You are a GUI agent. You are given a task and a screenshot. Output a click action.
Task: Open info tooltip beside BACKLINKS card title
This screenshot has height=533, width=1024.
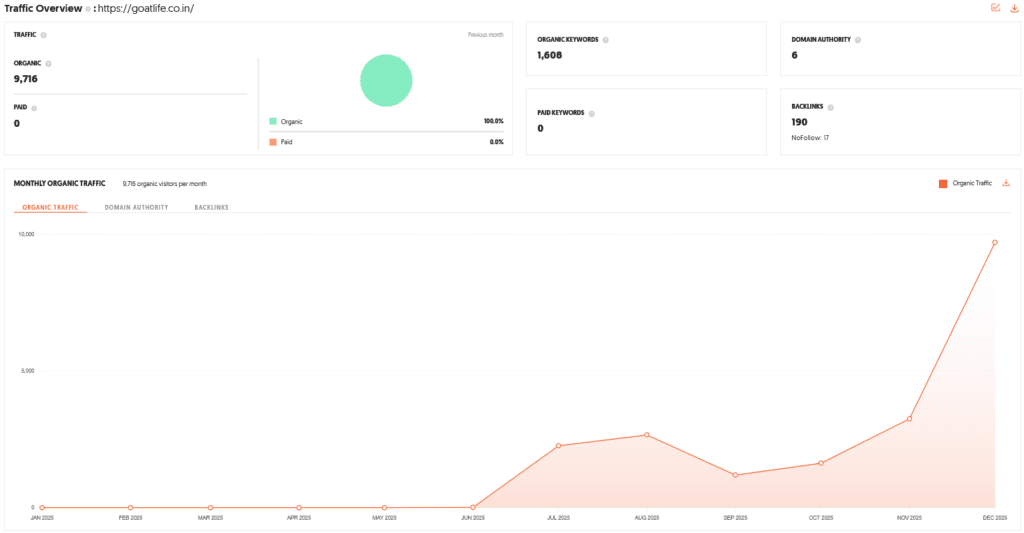pyautogui.click(x=831, y=107)
